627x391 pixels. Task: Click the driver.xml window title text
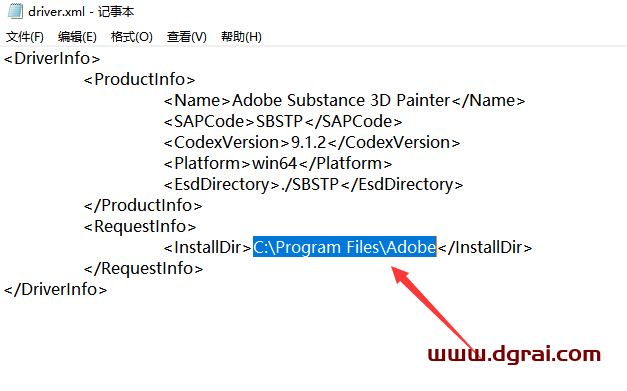coord(81,12)
